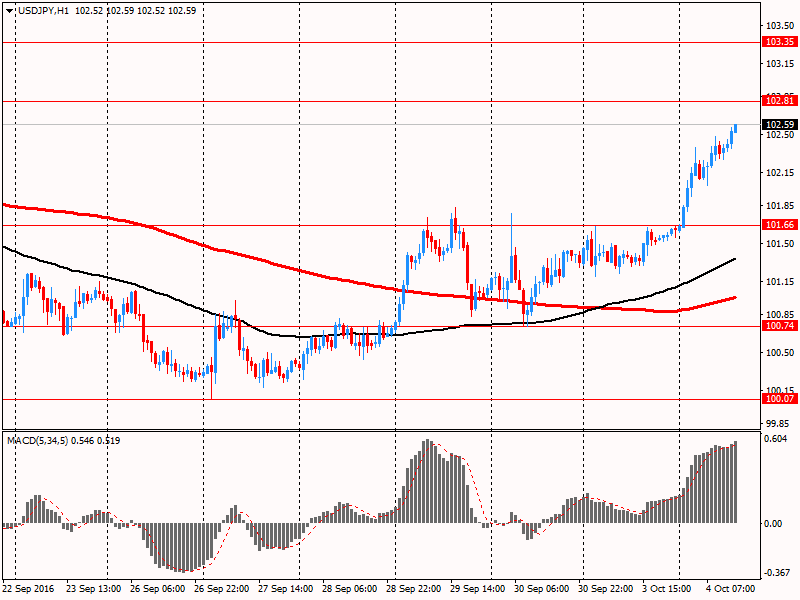Viewport: 800px width, 600px height.
Task: Select the 100.74 red level price label
Action: 780,326
